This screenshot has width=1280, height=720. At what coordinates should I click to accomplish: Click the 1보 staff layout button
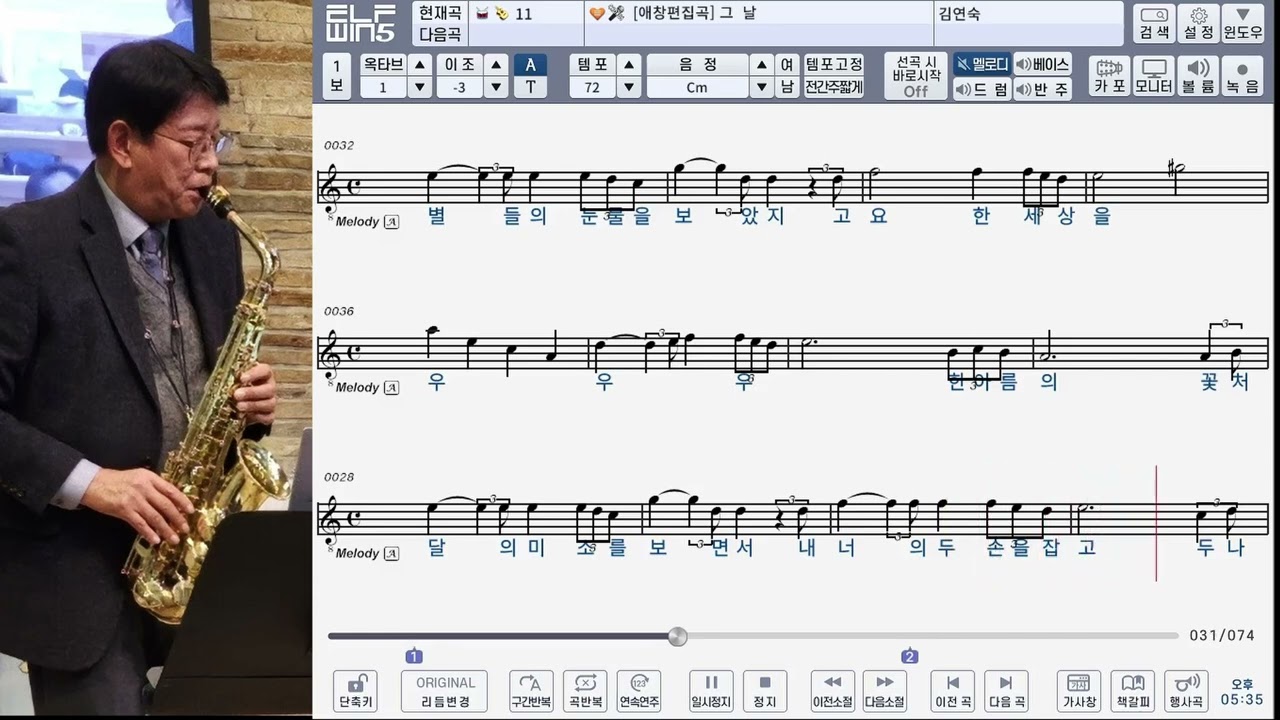click(337, 76)
